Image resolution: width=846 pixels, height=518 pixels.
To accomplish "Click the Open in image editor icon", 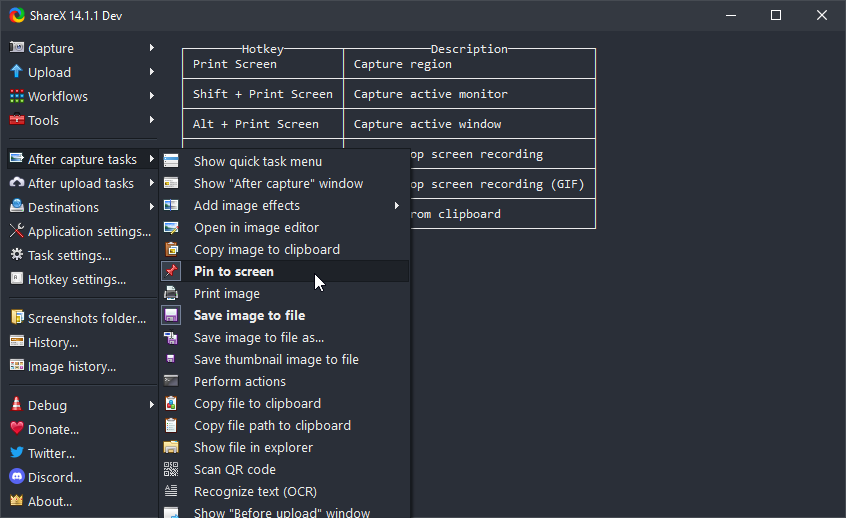I will [x=171, y=227].
